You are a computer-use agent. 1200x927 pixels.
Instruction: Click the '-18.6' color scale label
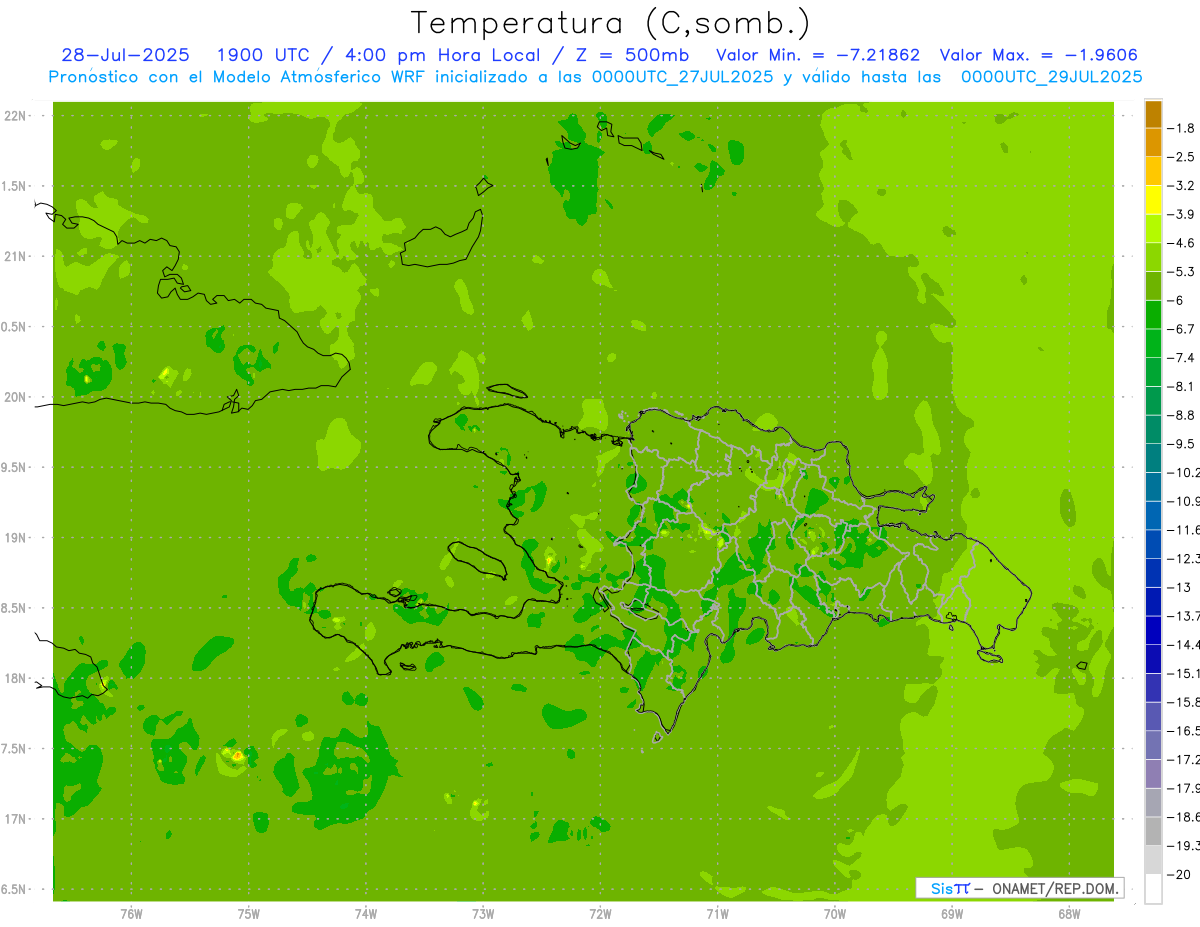tap(1183, 818)
